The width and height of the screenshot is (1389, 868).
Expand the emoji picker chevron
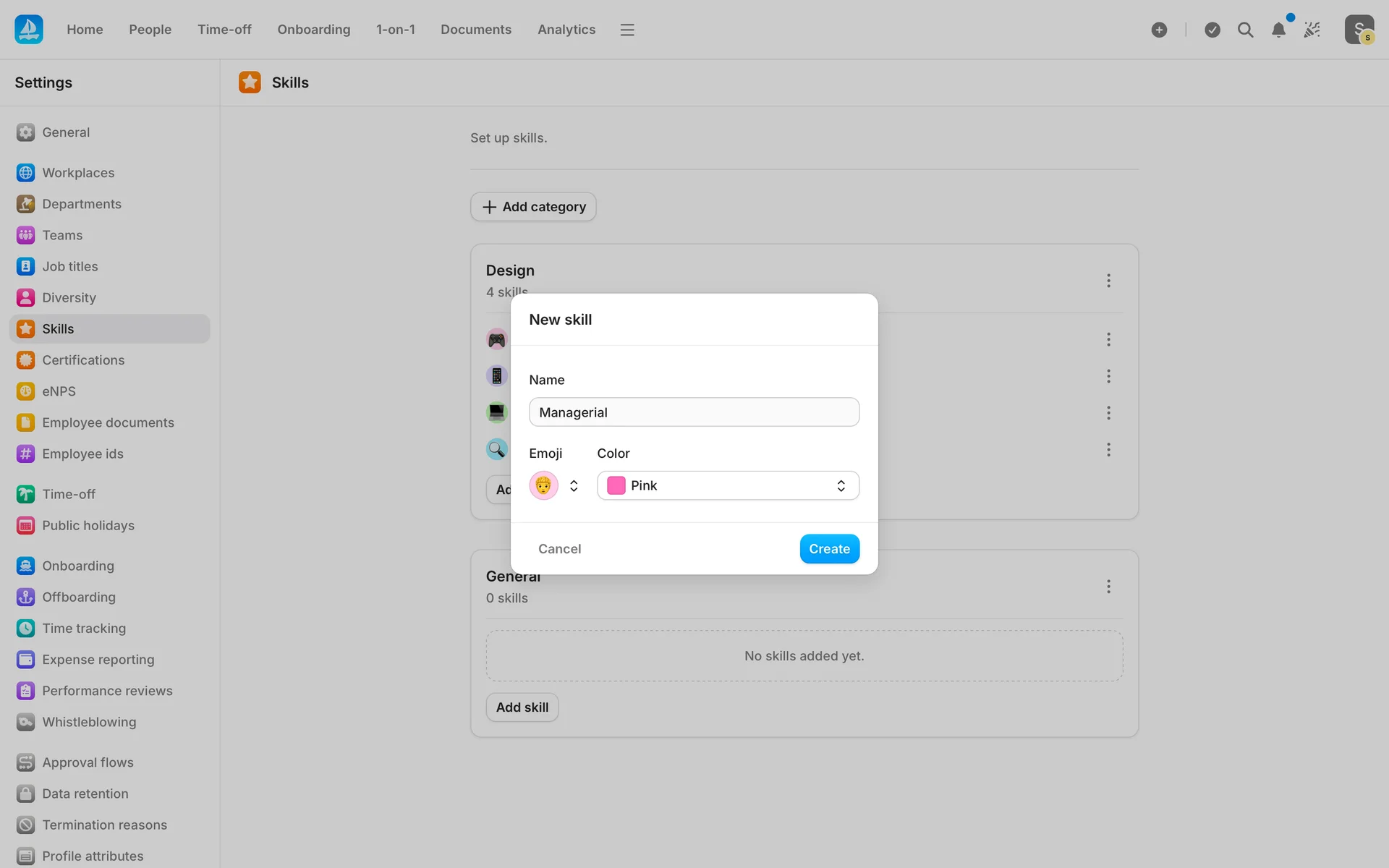coord(574,485)
